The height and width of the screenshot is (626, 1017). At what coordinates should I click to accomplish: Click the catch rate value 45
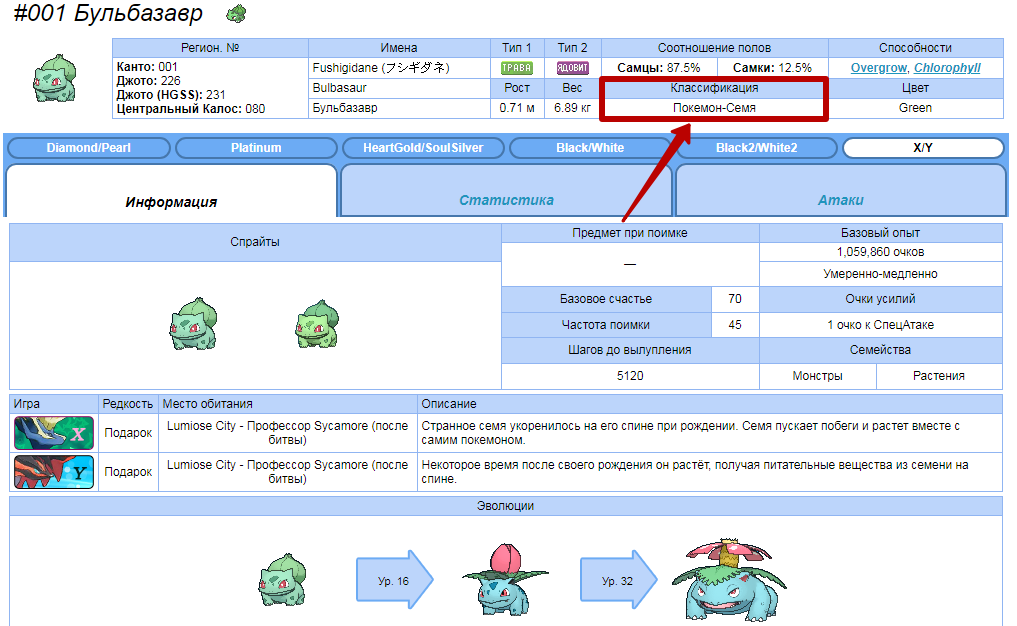(735, 325)
